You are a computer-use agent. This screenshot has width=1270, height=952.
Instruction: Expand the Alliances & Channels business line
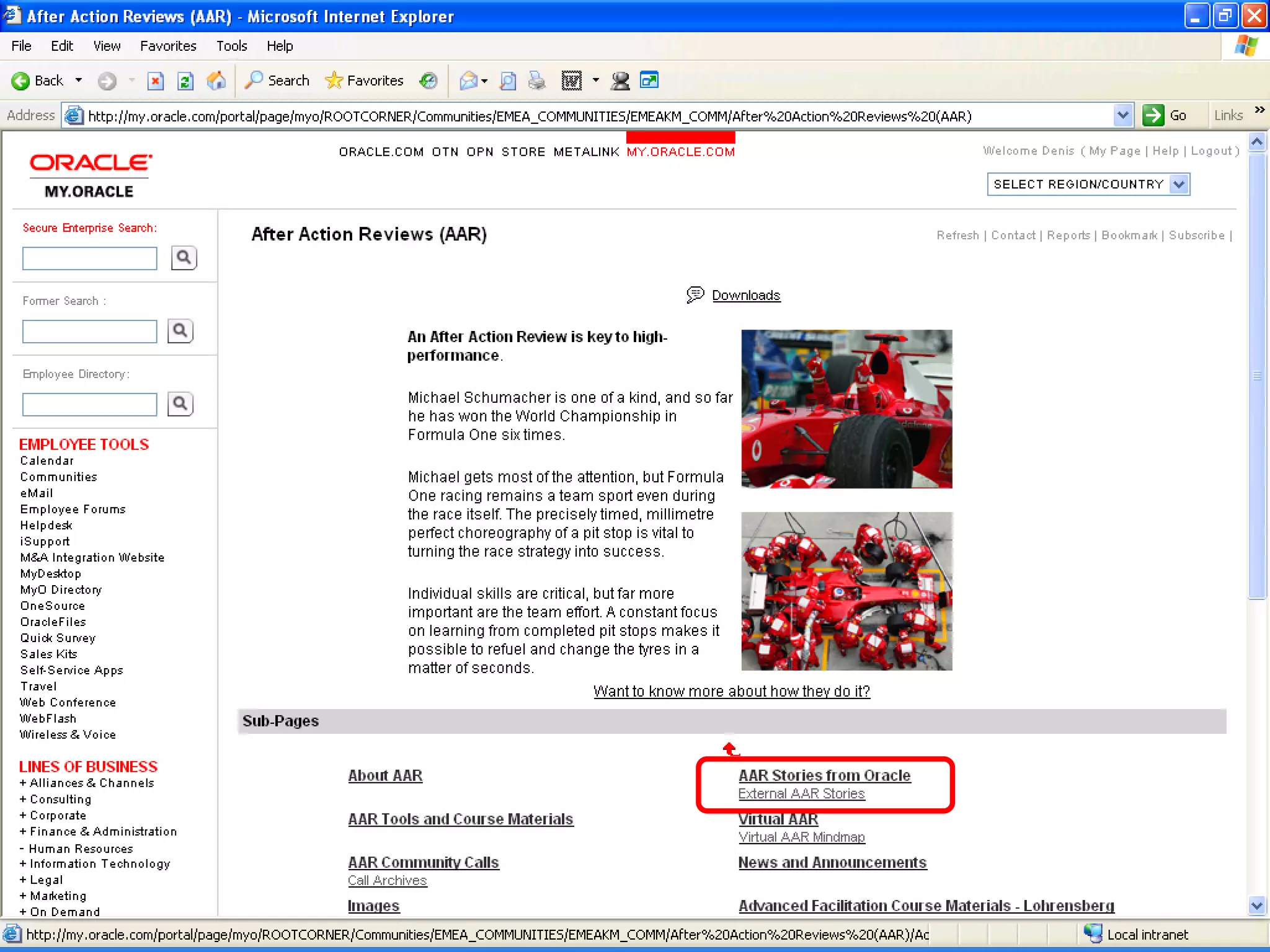tap(23, 783)
